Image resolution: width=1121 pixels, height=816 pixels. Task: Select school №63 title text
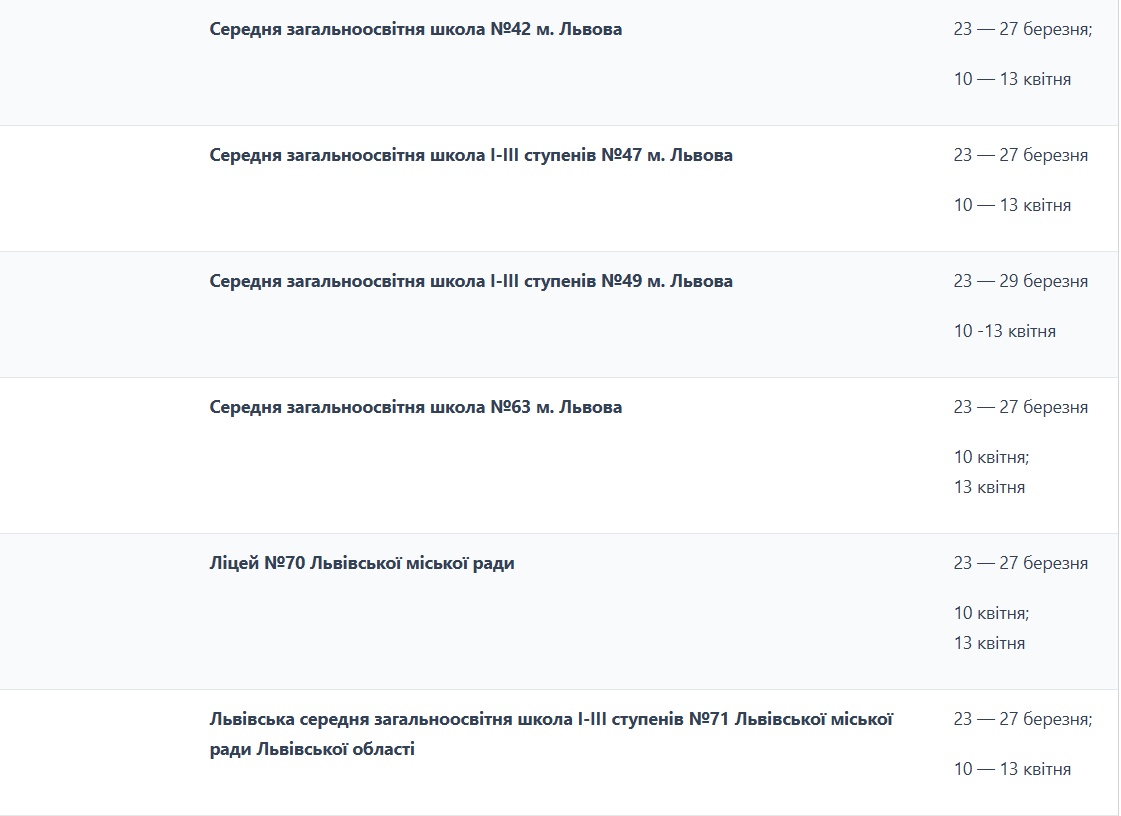415,407
